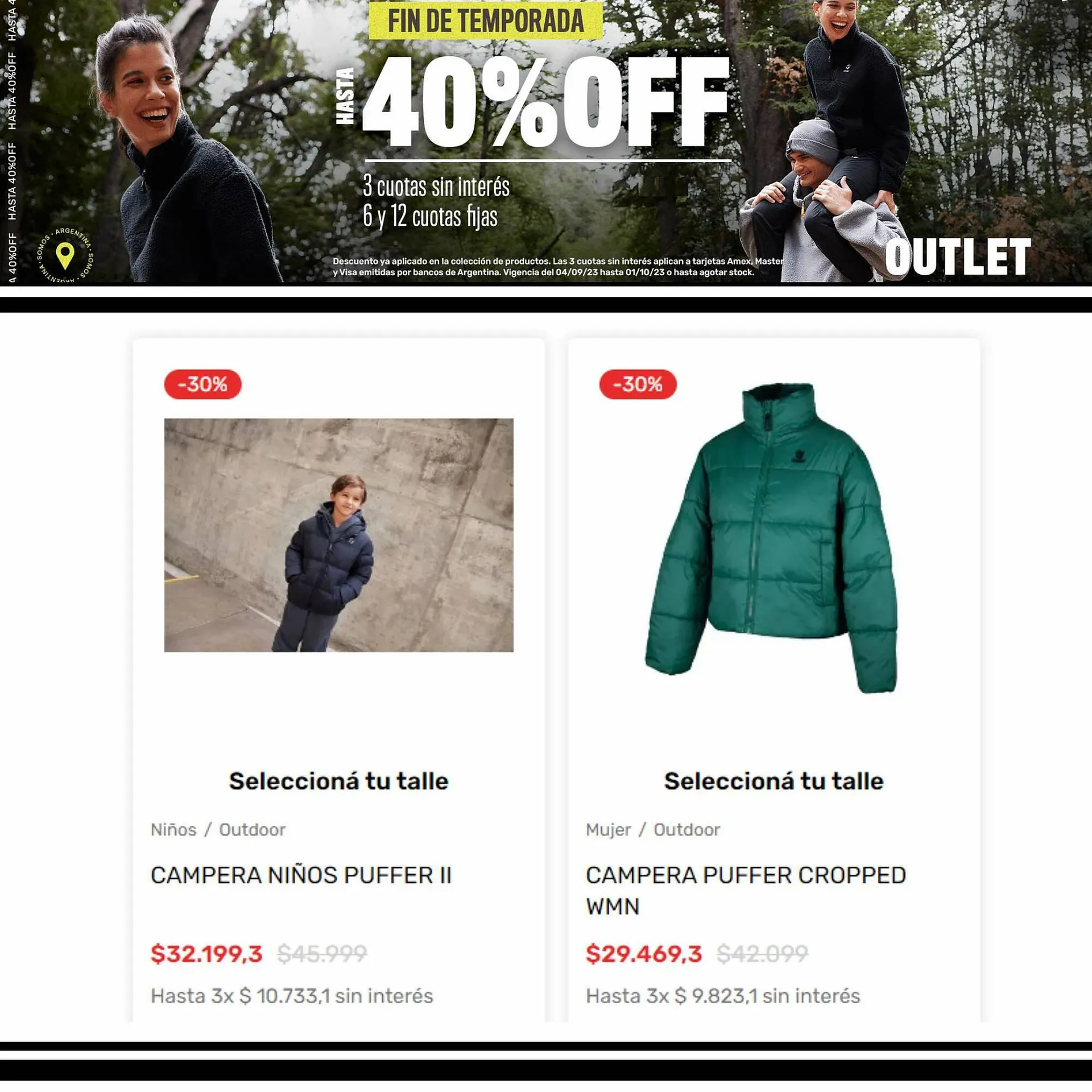Open CAMPERA NIÑOS PUFFER II product title
The height and width of the screenshot is (1092, 1092).
(301, 875)
